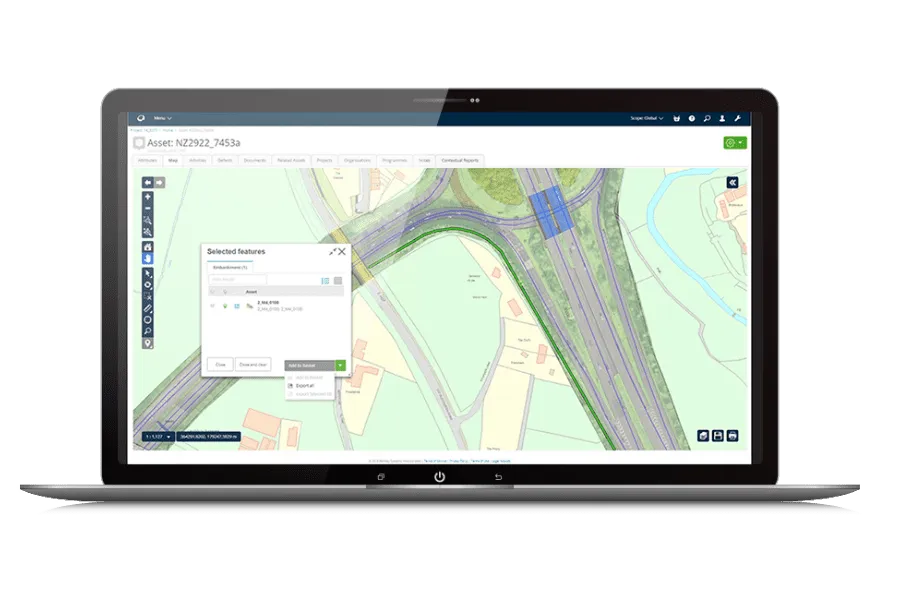Click the print map icon
Viewport: 900px width, 600px height.
pos(732,436)
